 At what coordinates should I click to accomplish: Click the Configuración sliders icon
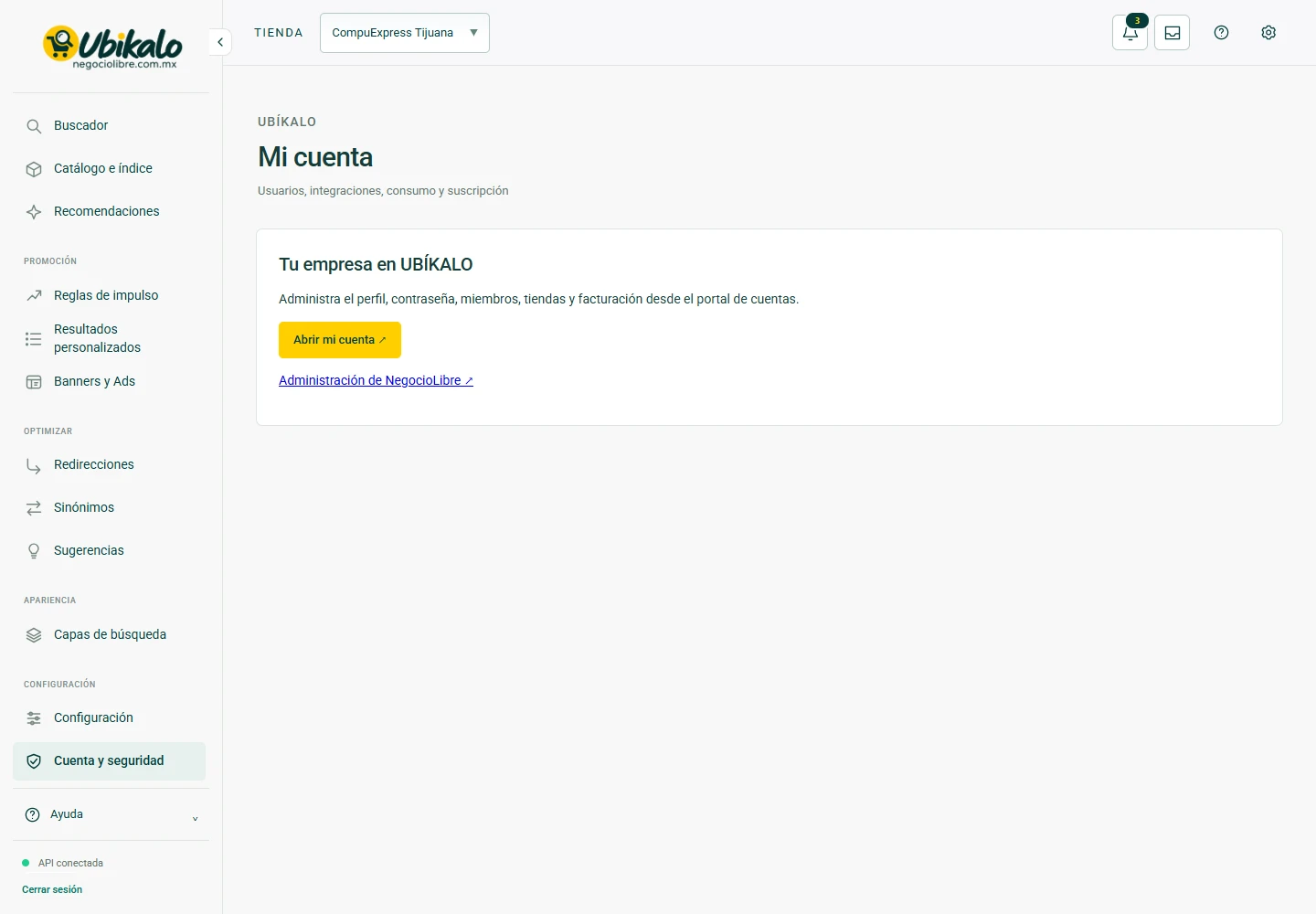(34, 718)
